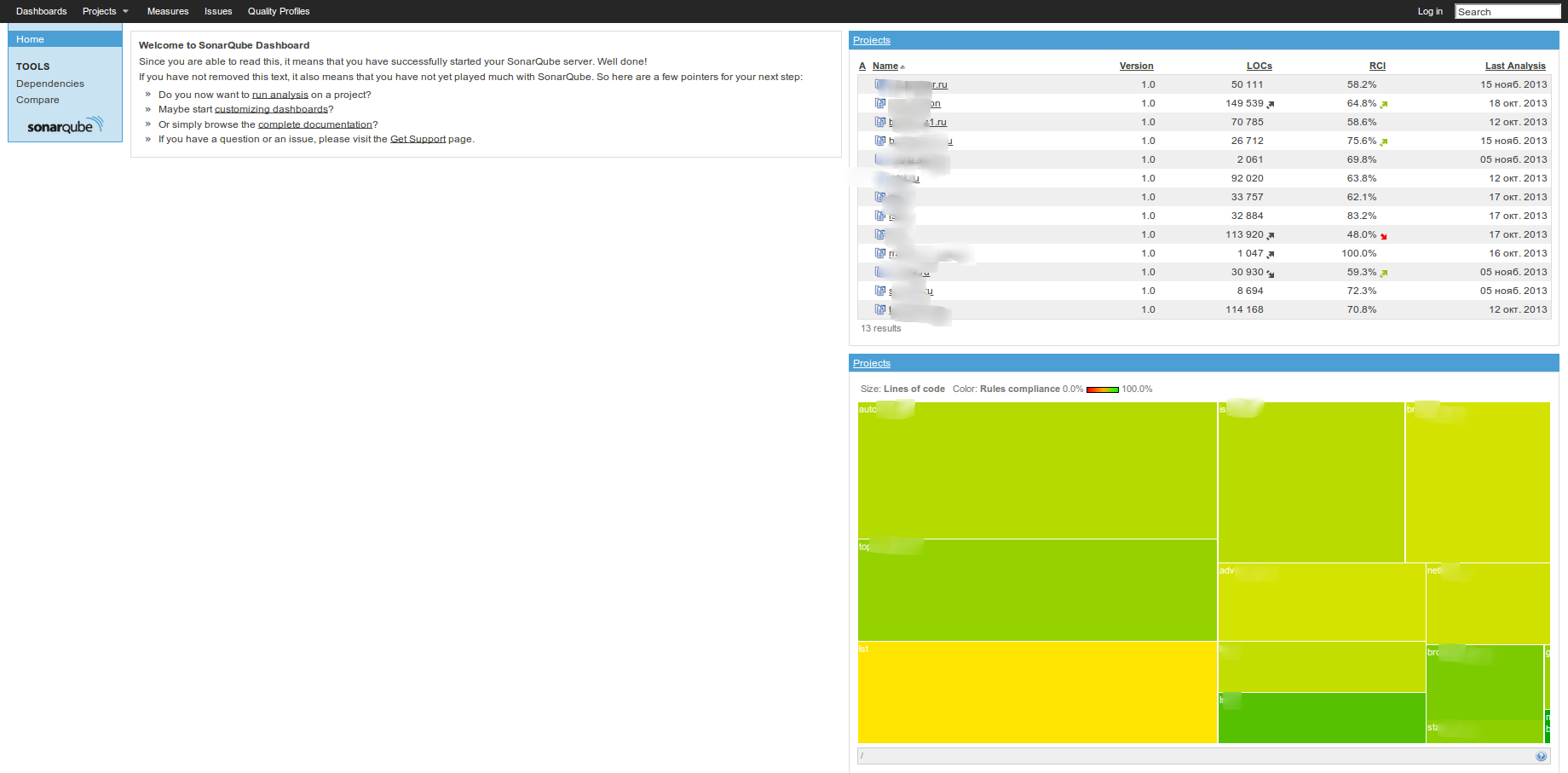Screen dimensions: 1568x773
Task: Click the project icon in the 32 884 LOCs row
Action: point(880,216)
